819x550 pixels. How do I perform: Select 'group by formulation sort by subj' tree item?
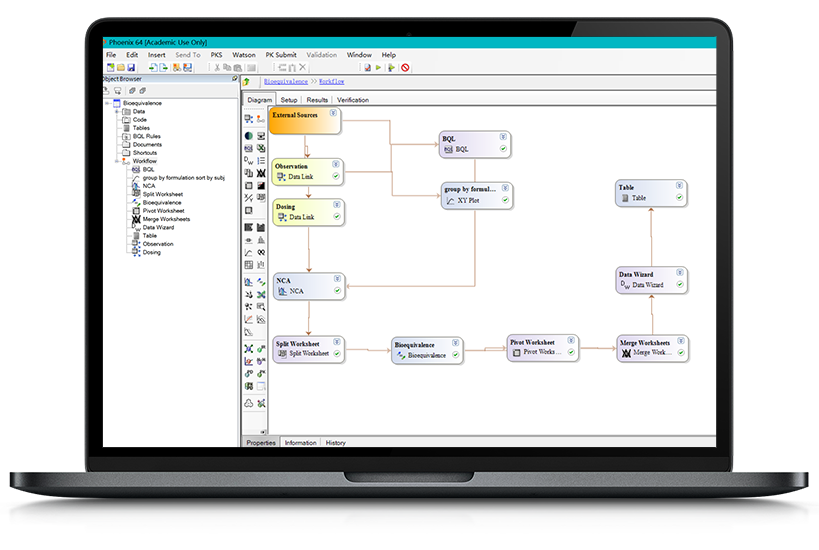tap(184, 178)
